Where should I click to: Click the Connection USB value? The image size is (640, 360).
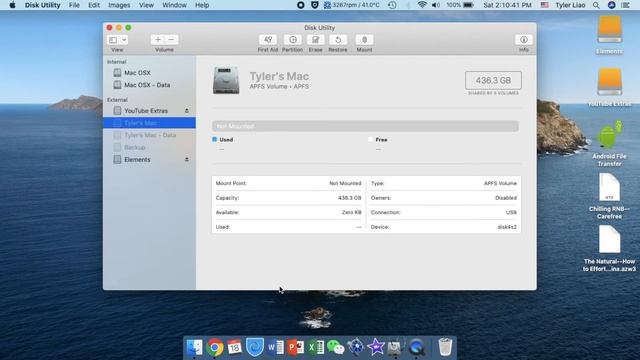point(511,212)
